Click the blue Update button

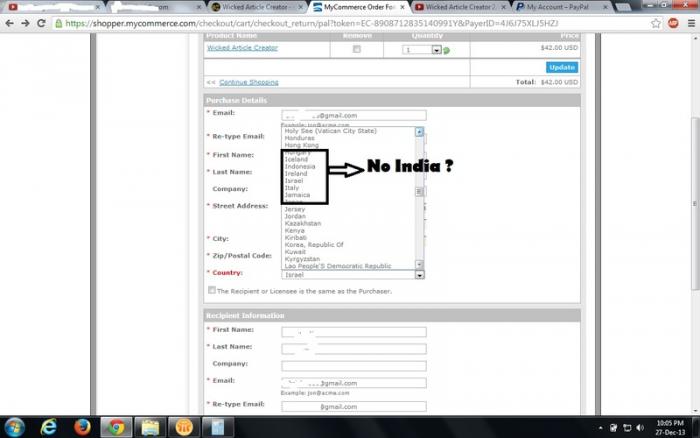tap(562, 67)
